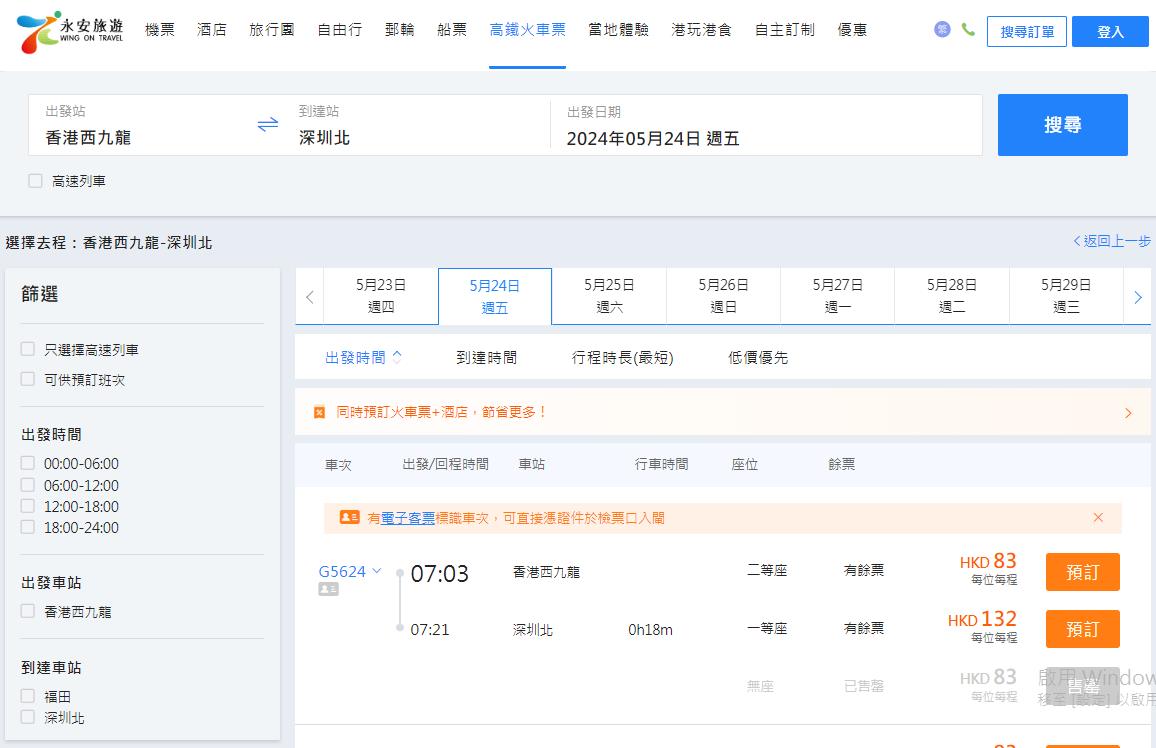Click the 返回上一步 link
This screenshot has height=748, width=1156.
click(x=1112, y=241)
